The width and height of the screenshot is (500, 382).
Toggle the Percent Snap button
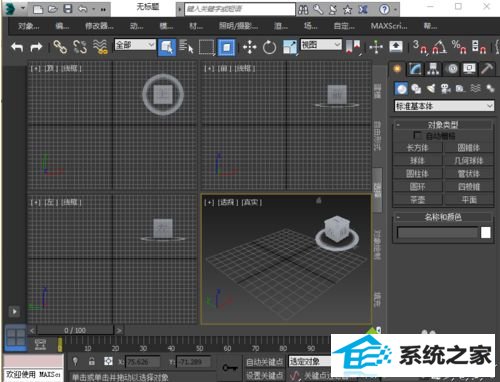click(x=459, y=47)
